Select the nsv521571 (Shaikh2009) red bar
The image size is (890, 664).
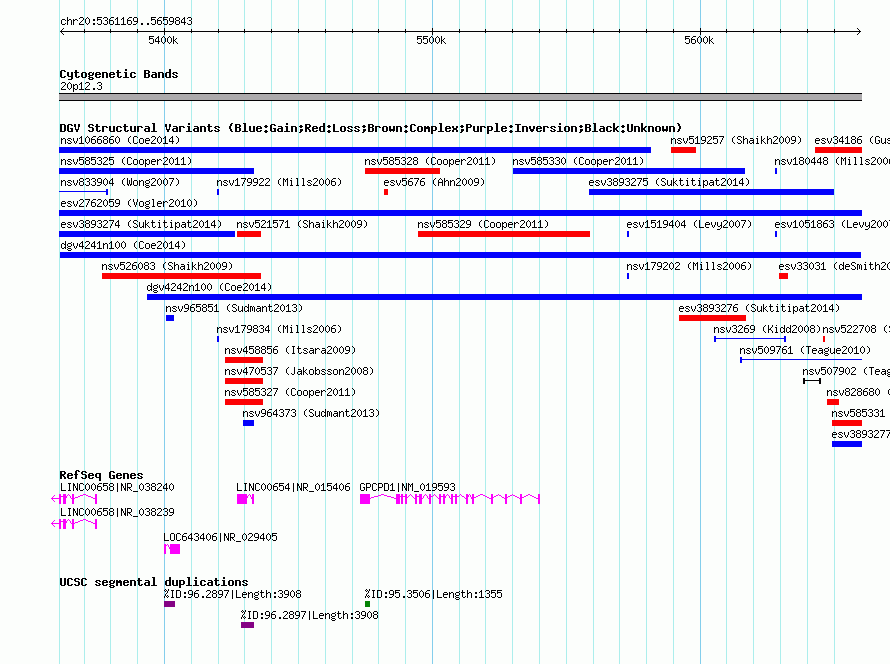249,234
